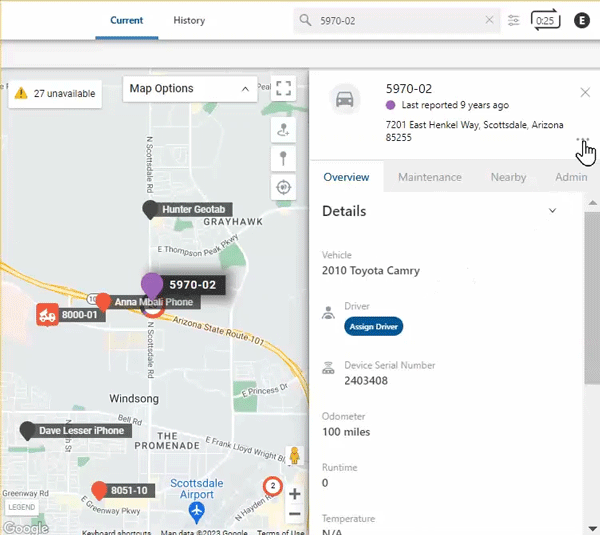Click the search field containing 5970-02
Image resolution: width=600 pixels, height=535 pixels.
pos(396,20)
